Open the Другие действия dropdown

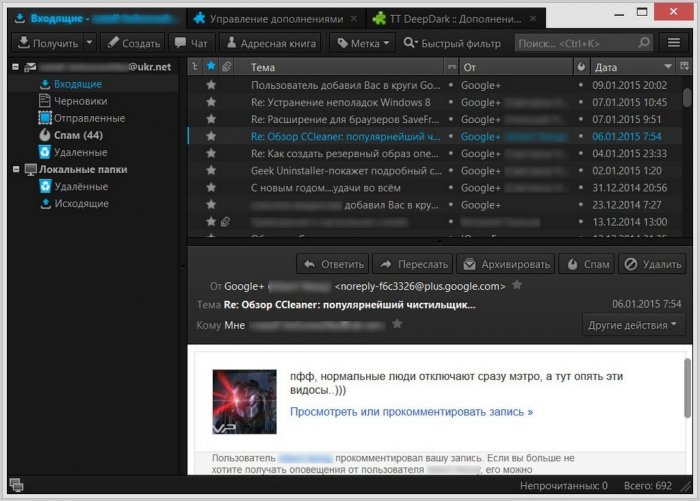tap(635, 325)
